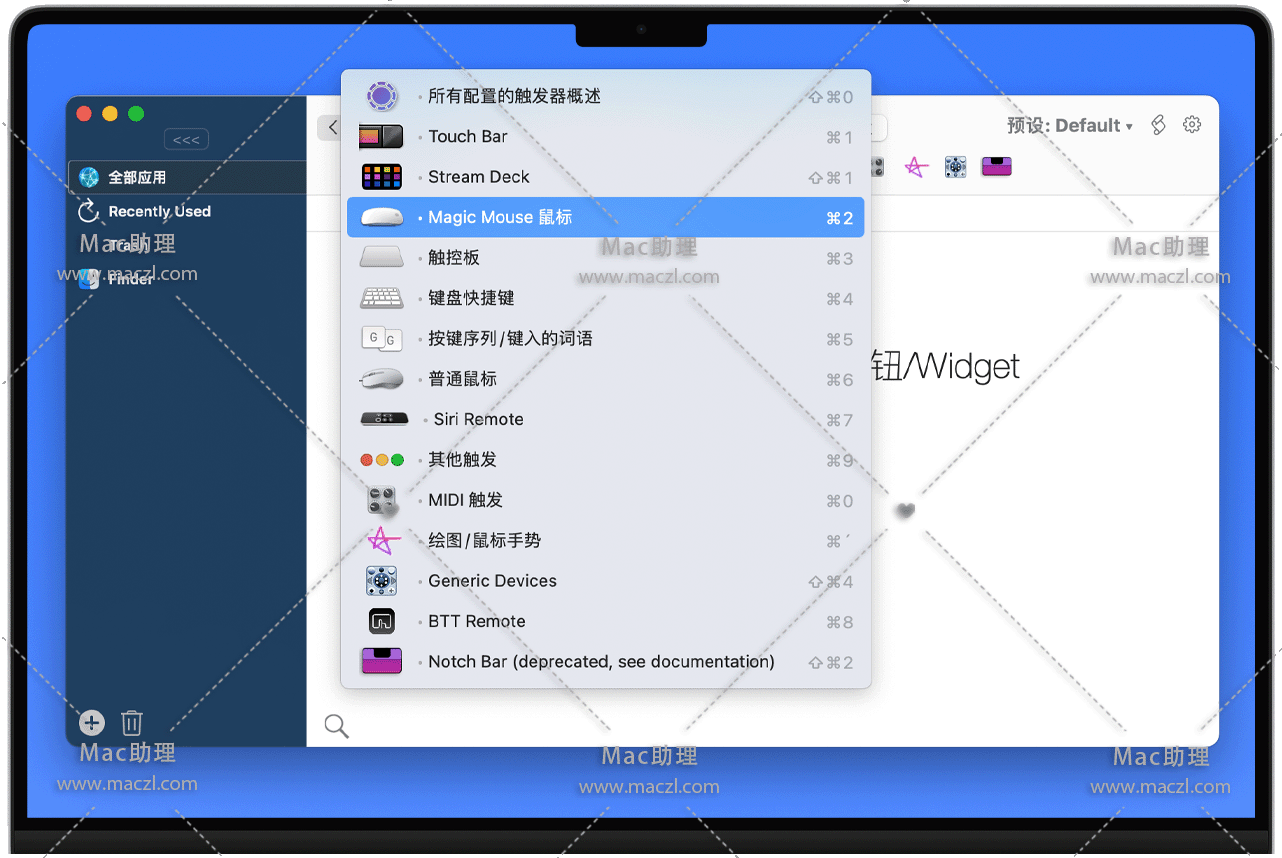Click the purple Notch Bar icon in the toolbar
The image size is (1282, 858).
point(996,167)
